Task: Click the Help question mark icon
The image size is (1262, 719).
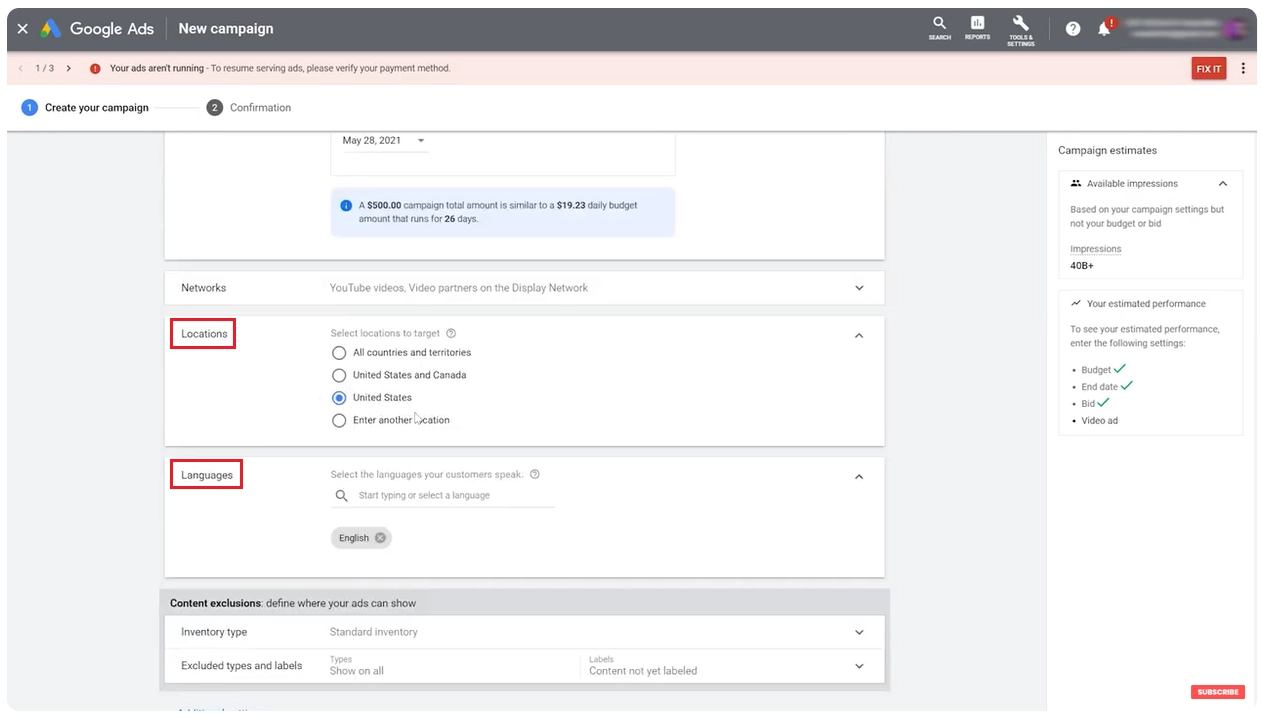Action: (x=1073, y=29)
